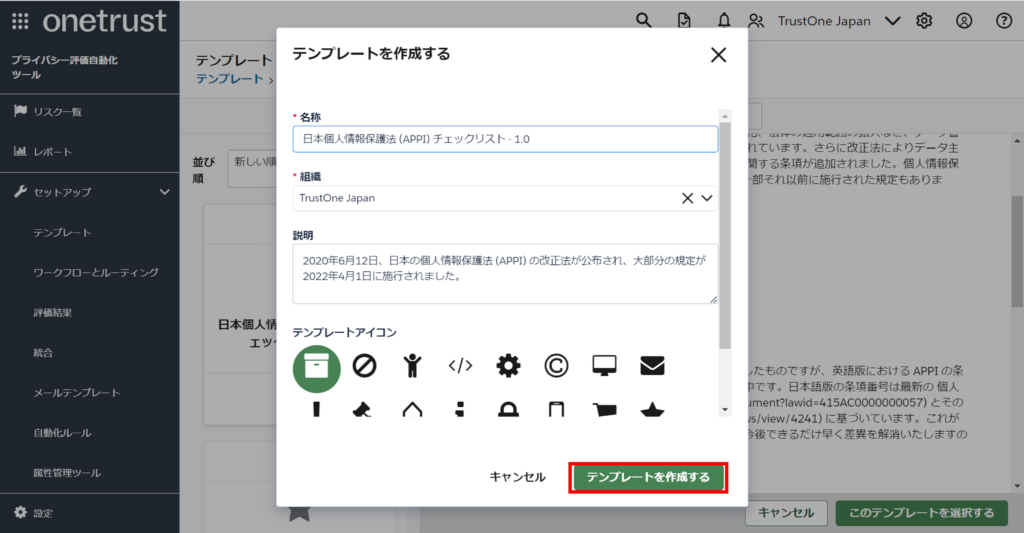1024x533 pixels.
Task: Click the onetrust logo
Action: [104, 22]
